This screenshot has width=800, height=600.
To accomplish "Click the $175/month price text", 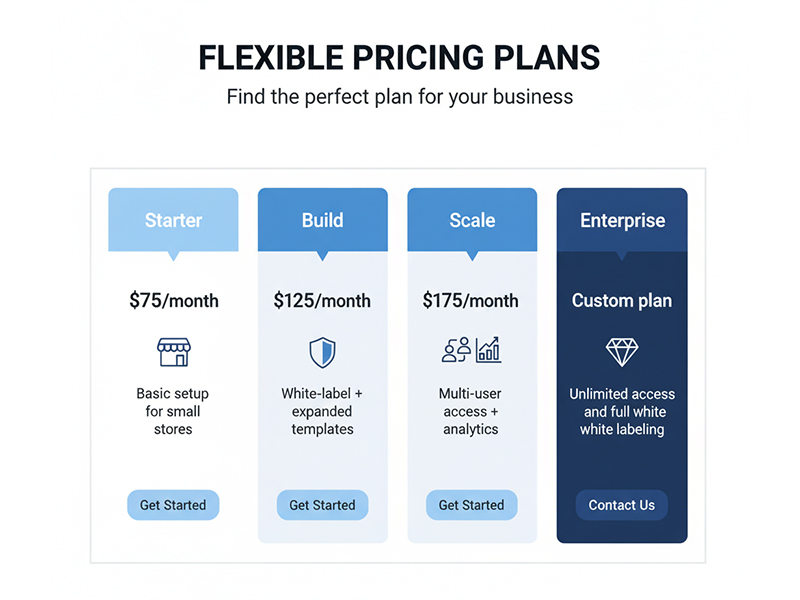I will tap(471, 300).
